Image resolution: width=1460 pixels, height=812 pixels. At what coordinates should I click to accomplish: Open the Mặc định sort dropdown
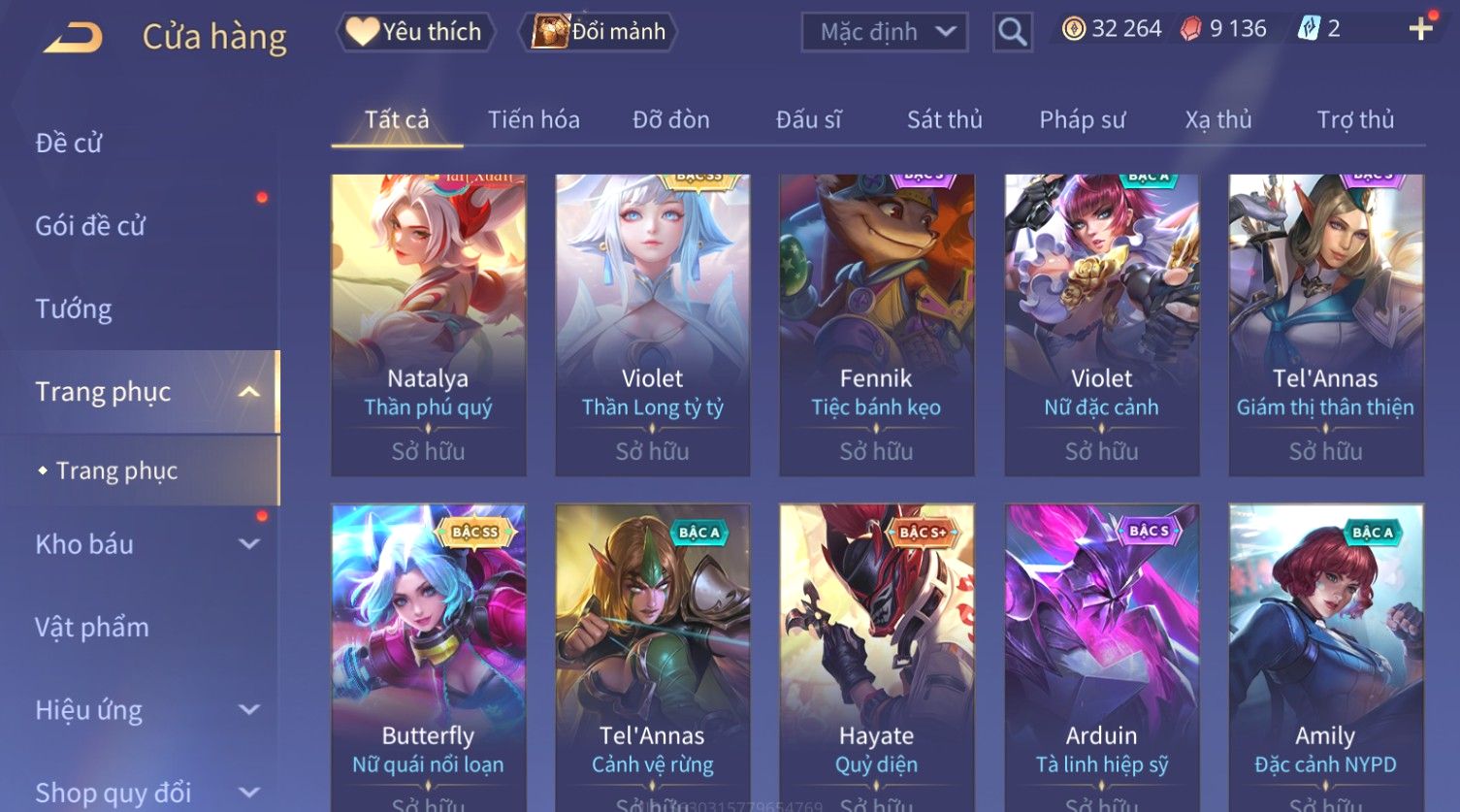pyautogui.click(x=885, y=32)
